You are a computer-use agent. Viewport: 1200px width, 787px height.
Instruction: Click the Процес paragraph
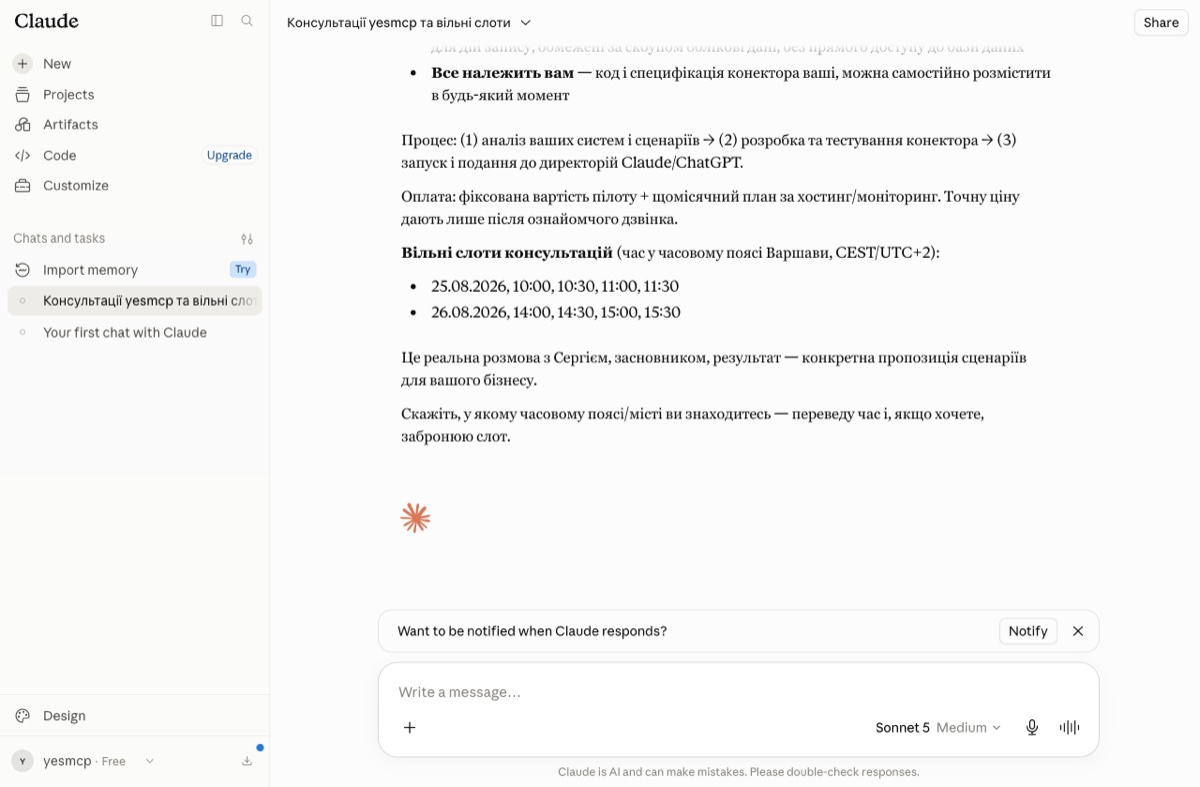[x=708, y=151]
